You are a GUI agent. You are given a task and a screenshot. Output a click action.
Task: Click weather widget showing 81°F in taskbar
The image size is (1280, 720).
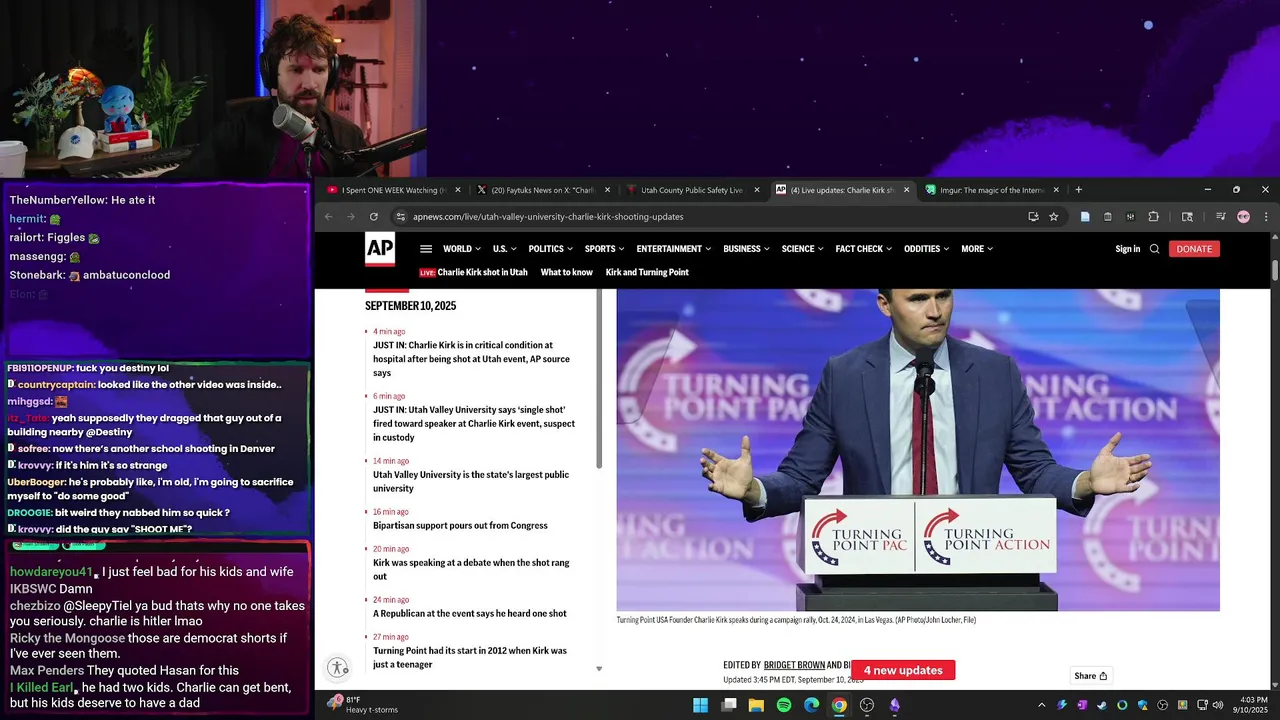364,705
